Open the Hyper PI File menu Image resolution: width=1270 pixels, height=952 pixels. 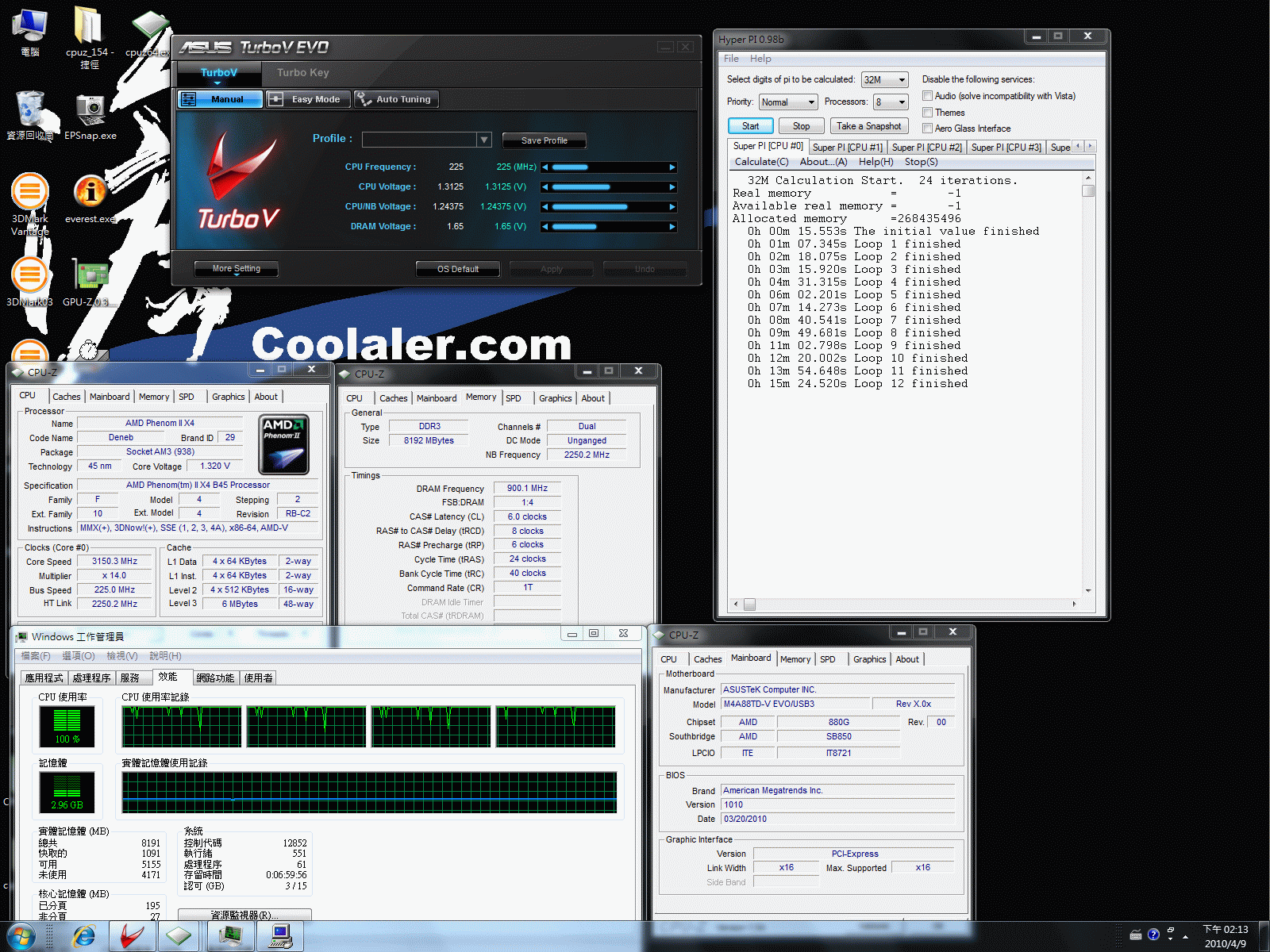[731, 59]
